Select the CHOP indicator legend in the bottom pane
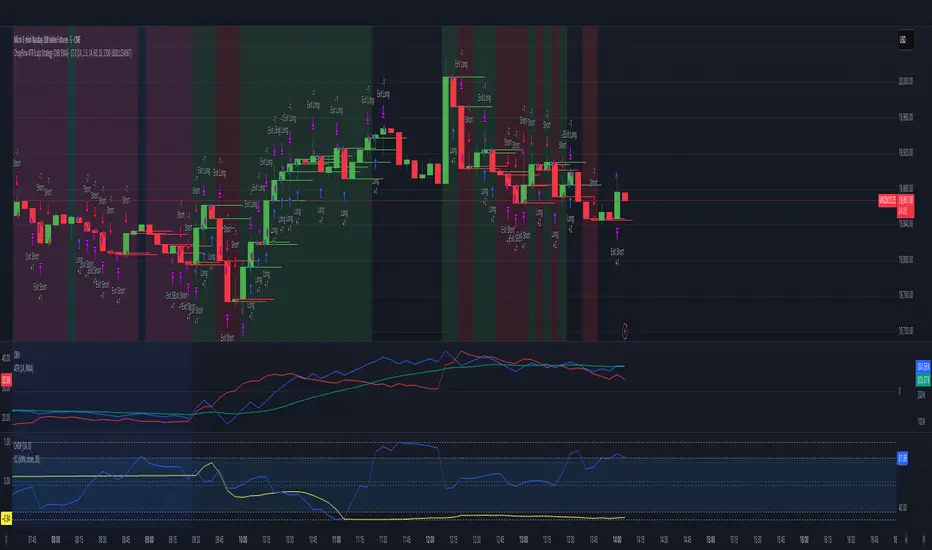The height and width of the screenshot is (550, 932). 22,445
